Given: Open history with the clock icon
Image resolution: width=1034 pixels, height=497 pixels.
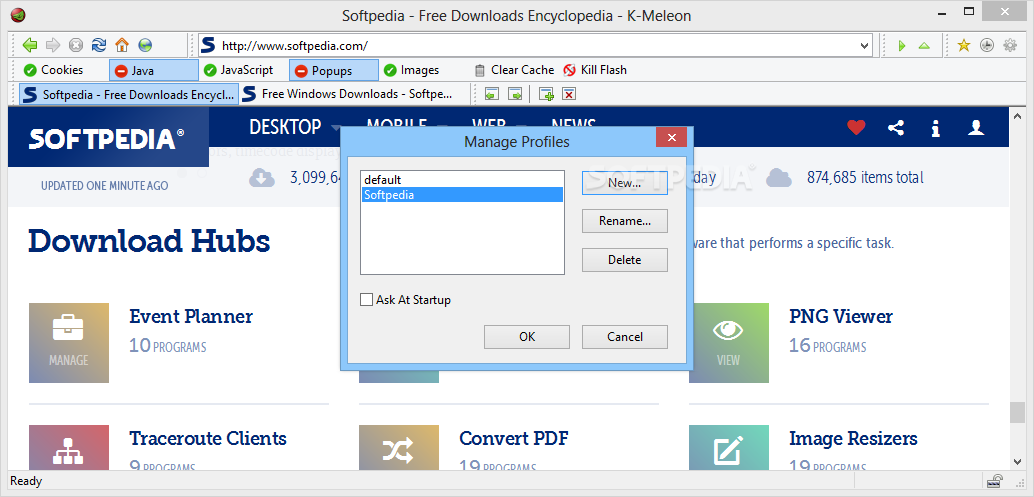Looking at the screenshot, I should pos(987,45).
